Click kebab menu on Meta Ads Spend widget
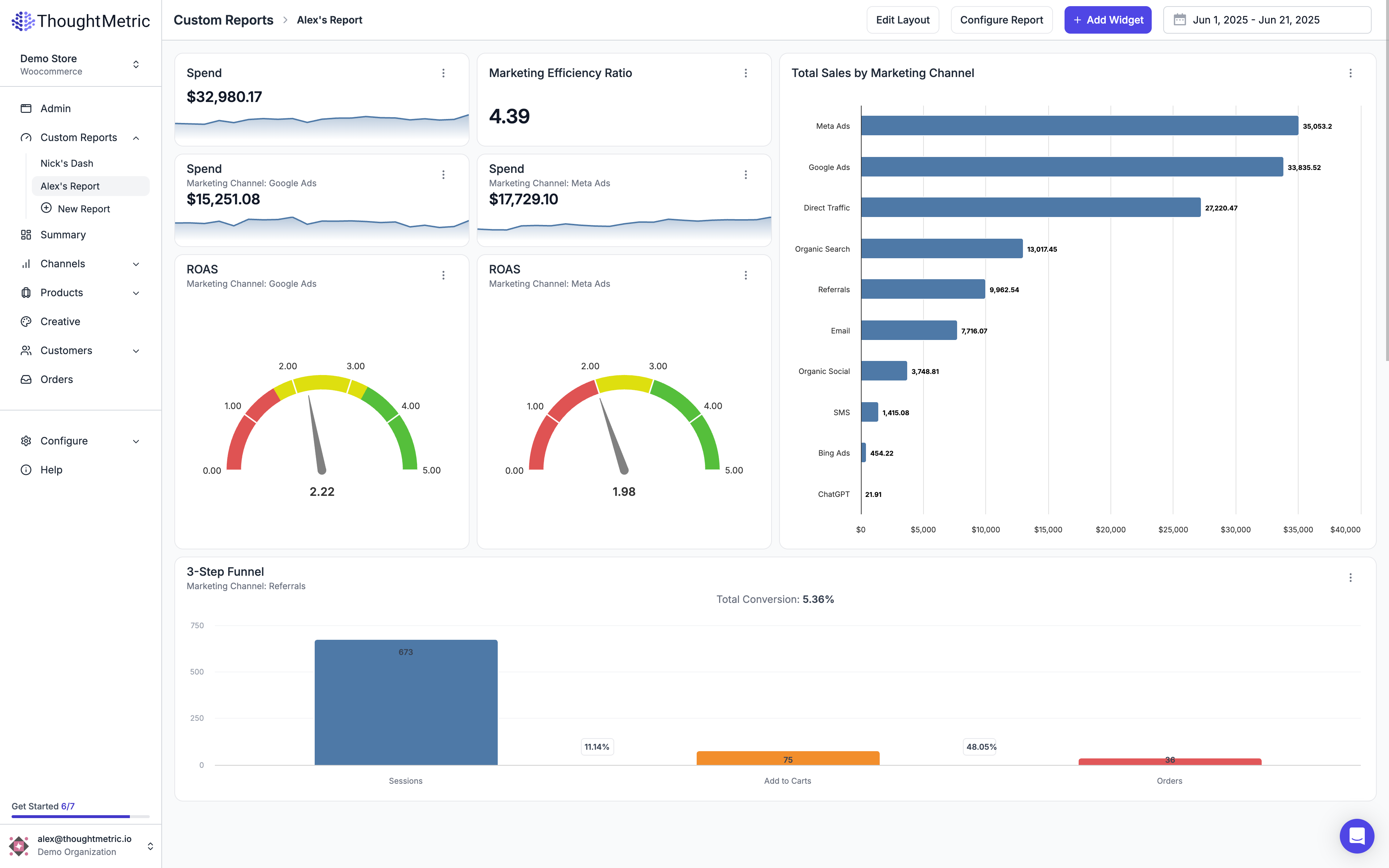 pyautogui.click(x=746, y=175)
